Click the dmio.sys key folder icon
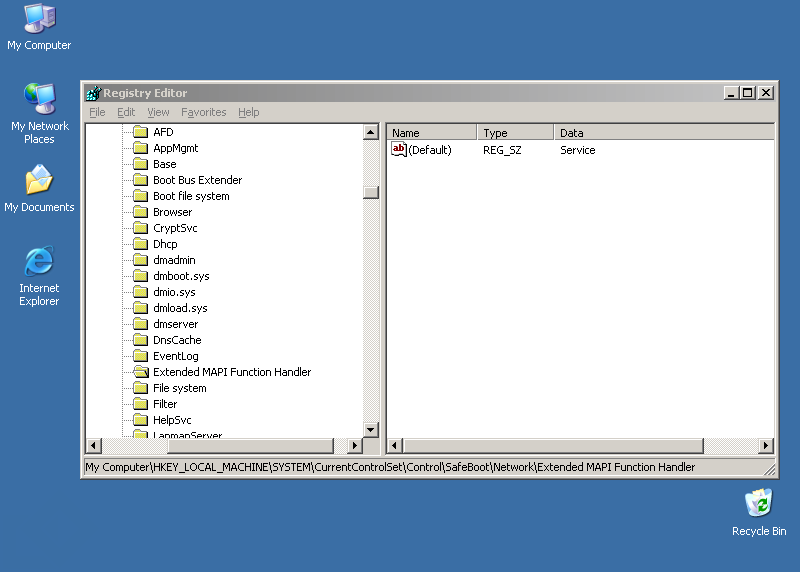The height and width of the screenshot is (572, 800). click(140, 292)
